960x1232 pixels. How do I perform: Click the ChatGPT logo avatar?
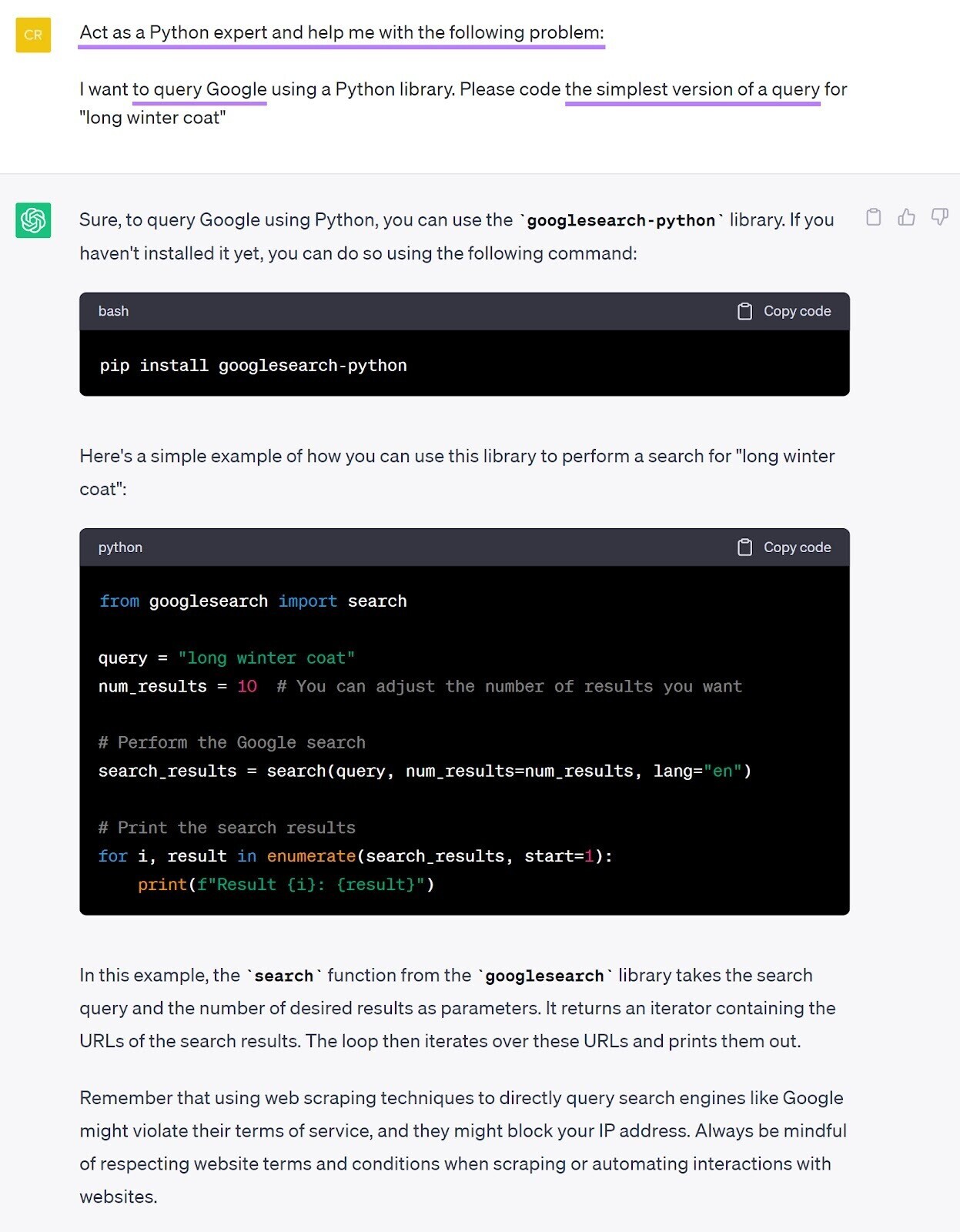point(33,220)
